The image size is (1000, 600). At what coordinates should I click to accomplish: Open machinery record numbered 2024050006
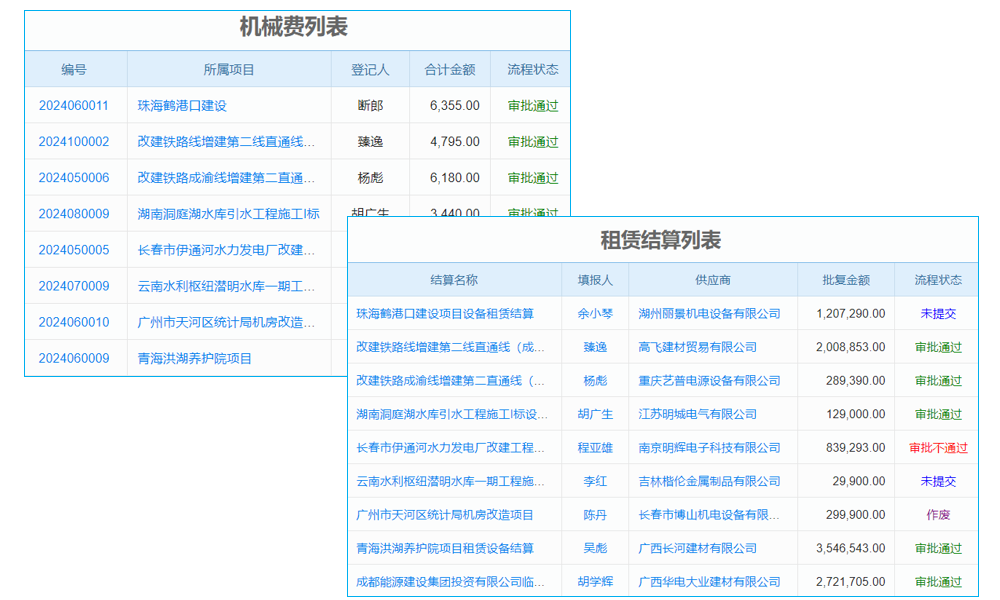click(75, 177)
